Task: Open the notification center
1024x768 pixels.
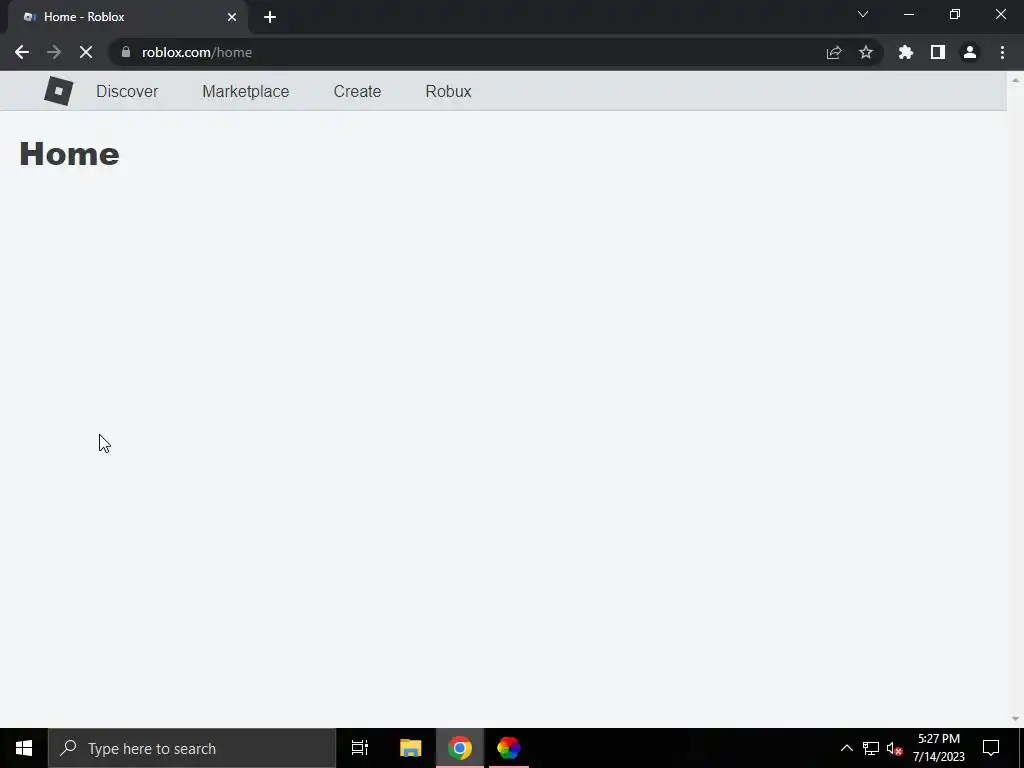Action: (x=991, y=748)
